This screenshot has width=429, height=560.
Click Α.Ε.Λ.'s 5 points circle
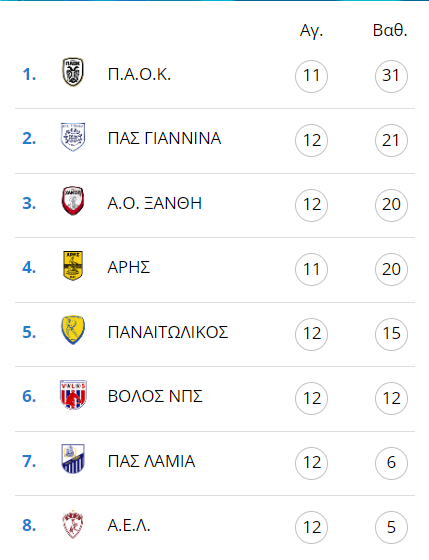point(391,528)
